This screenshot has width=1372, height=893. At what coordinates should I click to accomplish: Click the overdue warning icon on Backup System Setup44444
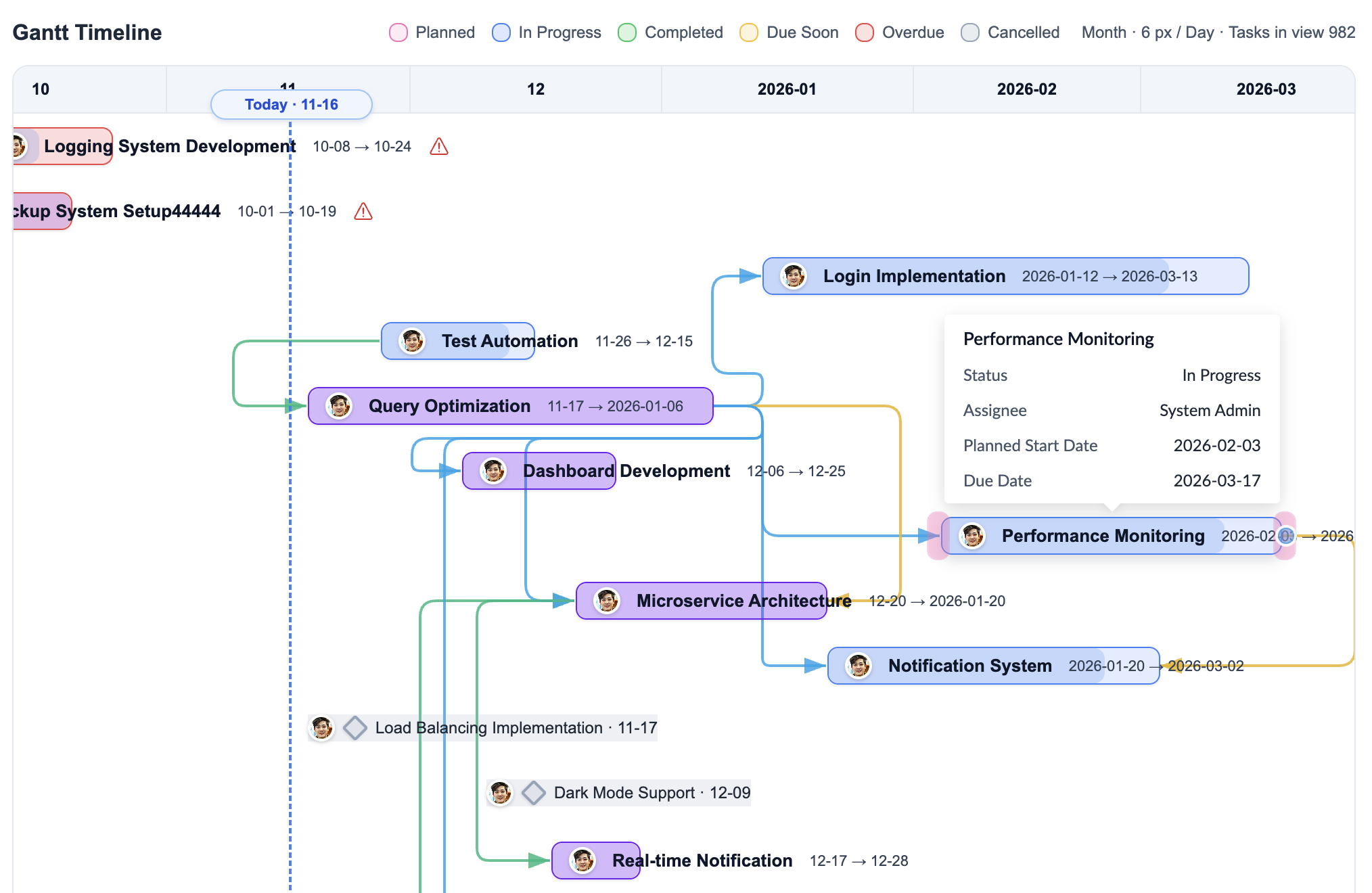coord(364,212)
